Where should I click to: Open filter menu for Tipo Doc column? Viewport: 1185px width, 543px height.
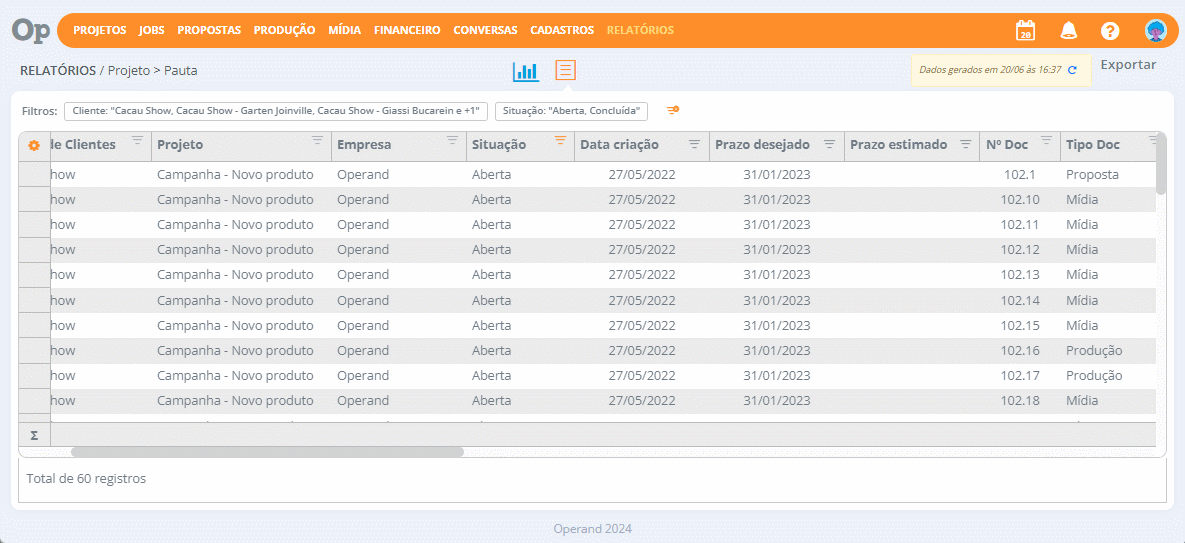1153,140
